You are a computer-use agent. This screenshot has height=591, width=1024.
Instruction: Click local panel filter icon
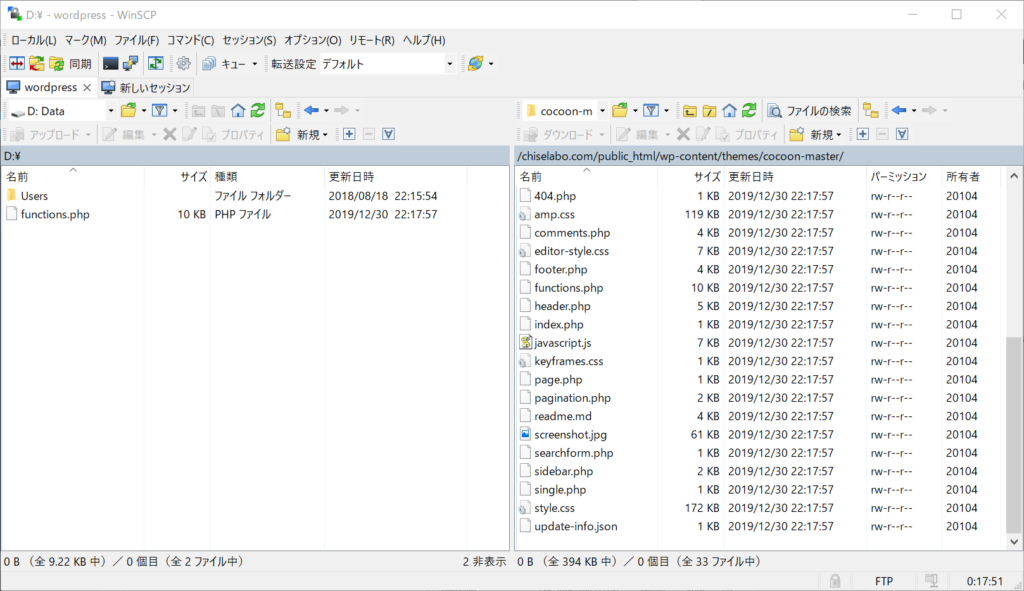pyautogui.click(x=160, y=110)
